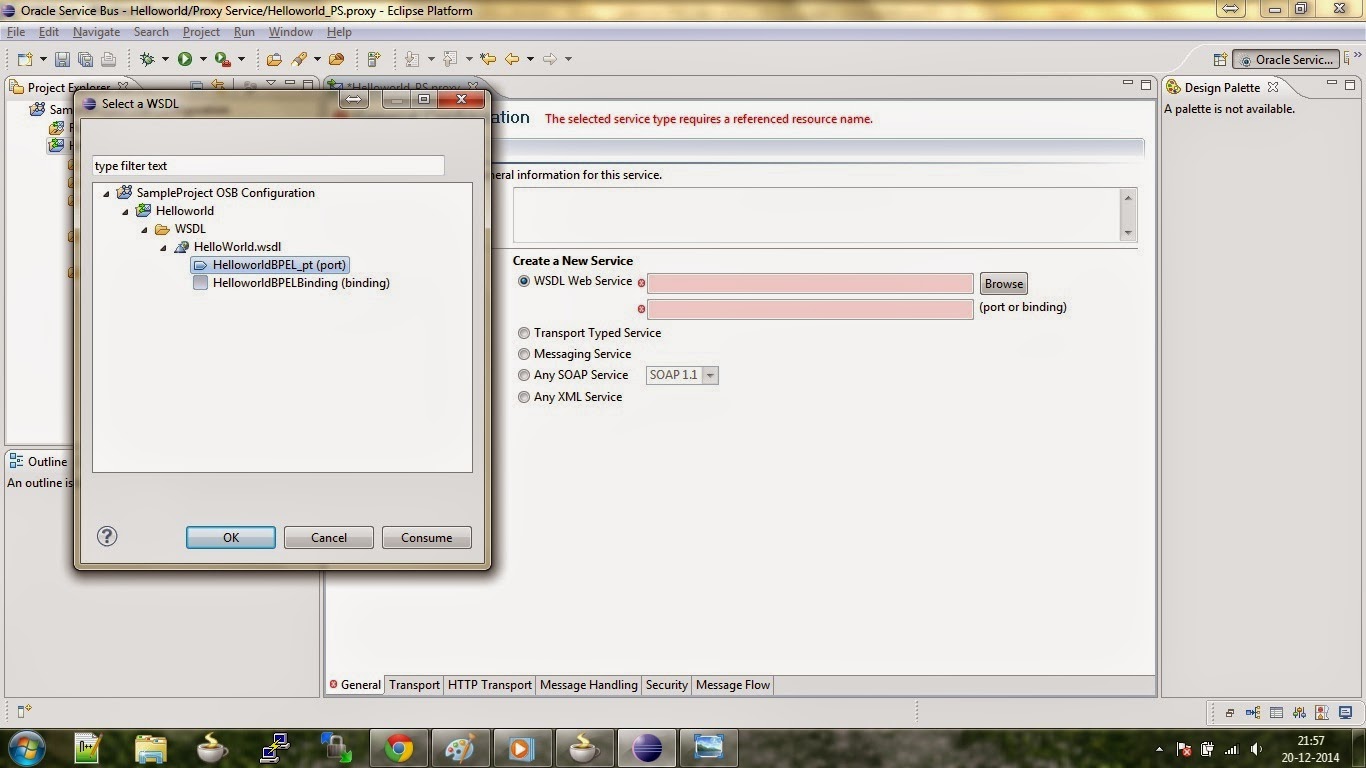
Task: Launch Debug with the bug icon
Action: point(147,60)
